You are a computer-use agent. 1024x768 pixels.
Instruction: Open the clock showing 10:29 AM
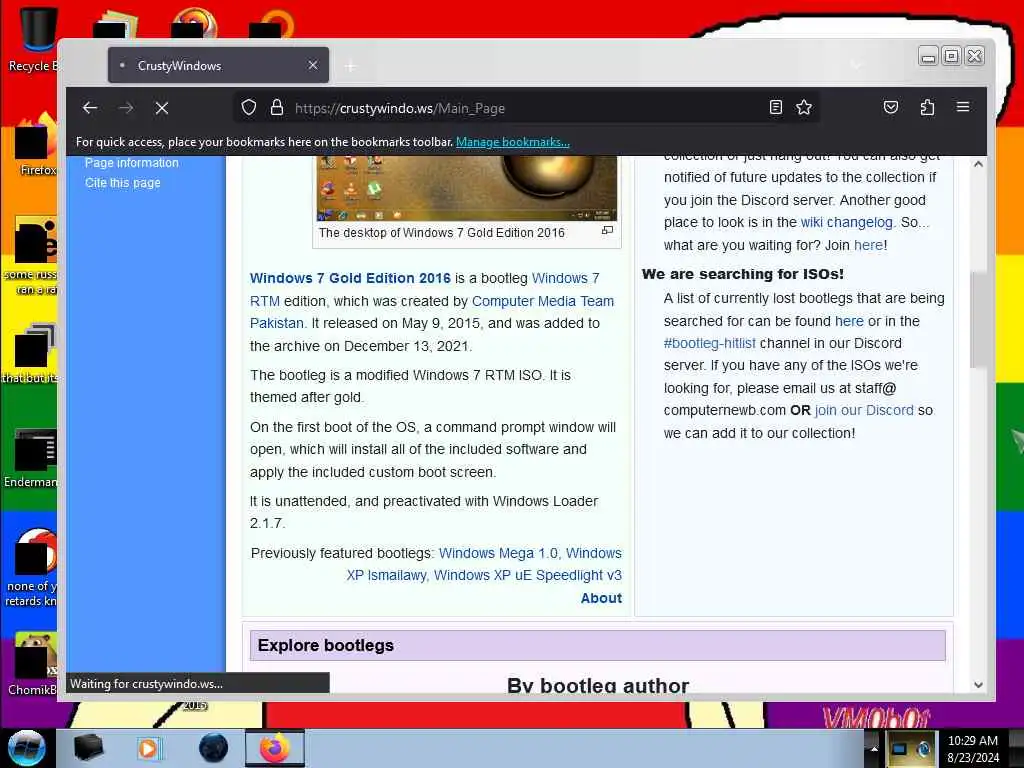pos(972,748)
